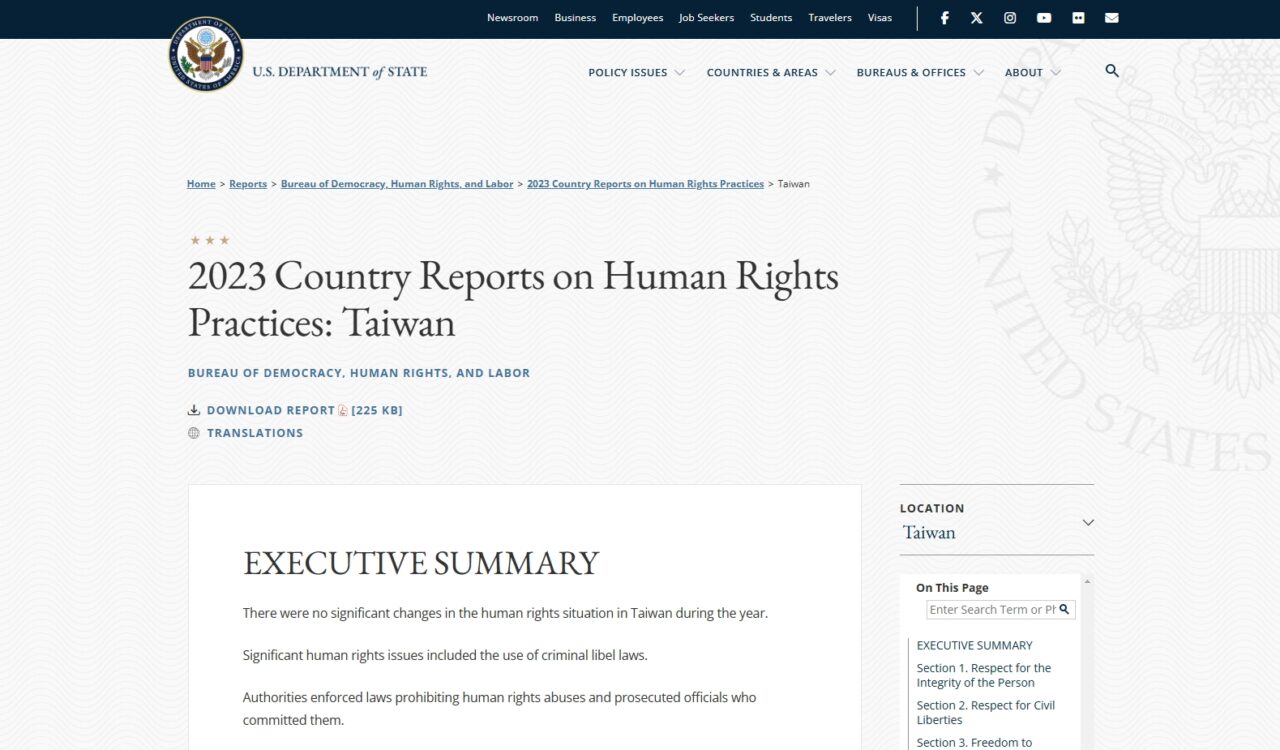Open the Job Seekers top menu item
This screenshot has height=750, width=1280.
pyautogui.click(x=706, y=18)
